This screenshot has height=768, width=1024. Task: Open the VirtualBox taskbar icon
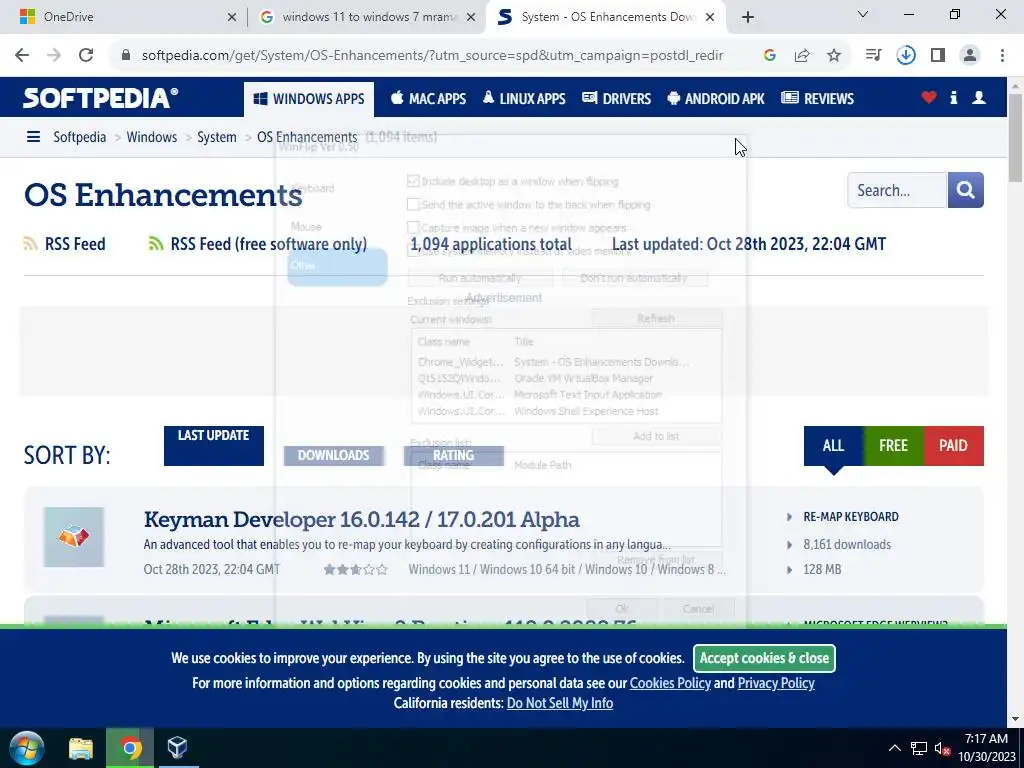(x=178, y=748)
